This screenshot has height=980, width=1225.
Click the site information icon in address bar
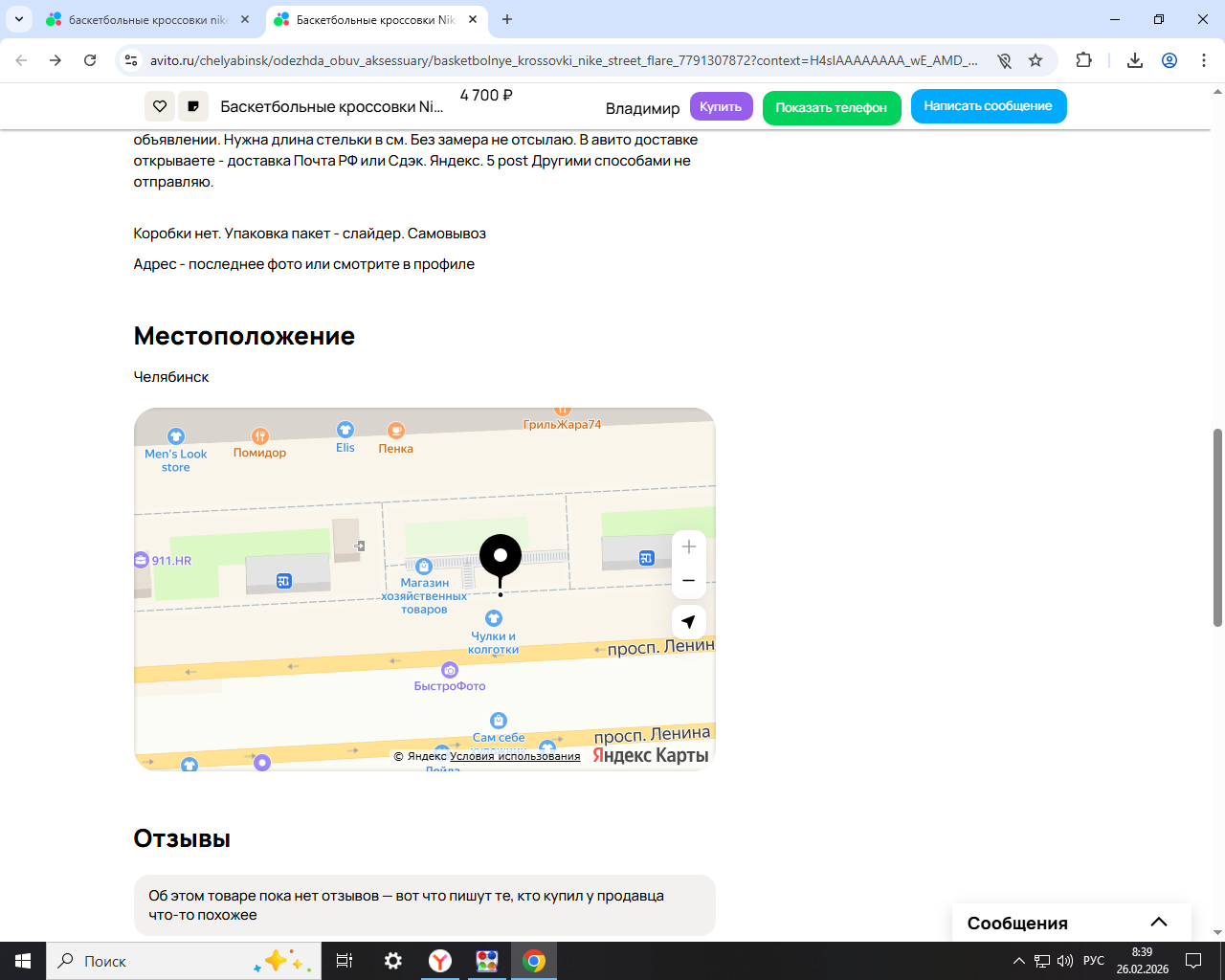click(131, 60)
